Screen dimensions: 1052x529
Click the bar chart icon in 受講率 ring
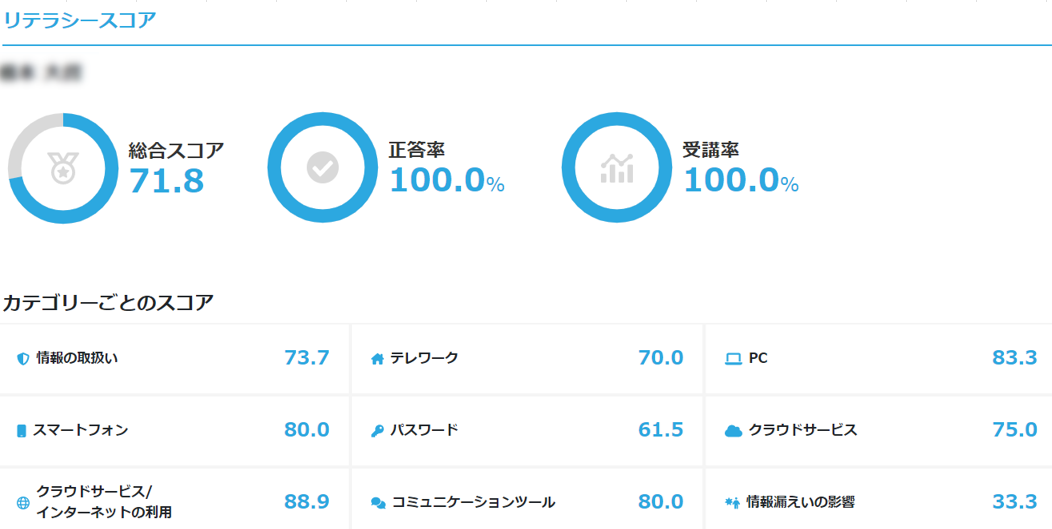[617, 168]
